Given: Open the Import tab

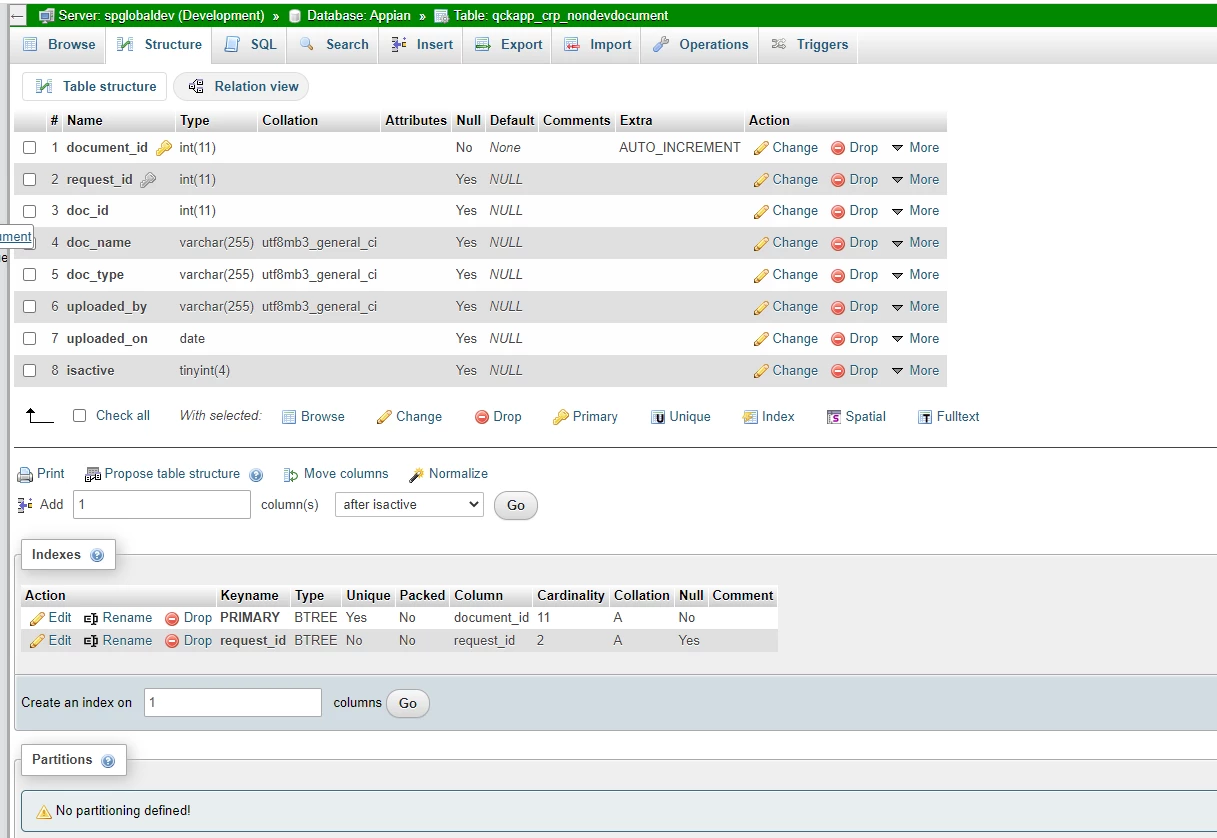Looking at the screenshot, I should coord(597,45).
